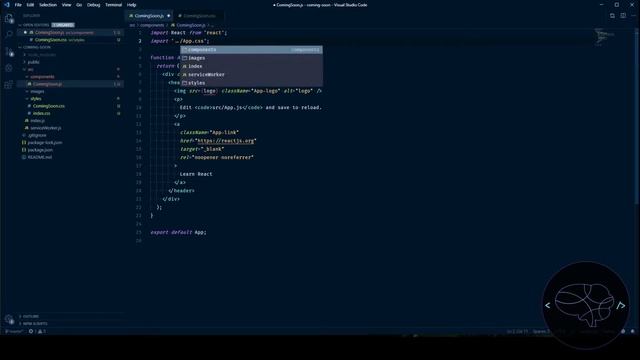Click the git branch indicator in status bar
This screenshot has height=360, width=640.
tap(14, 331)
